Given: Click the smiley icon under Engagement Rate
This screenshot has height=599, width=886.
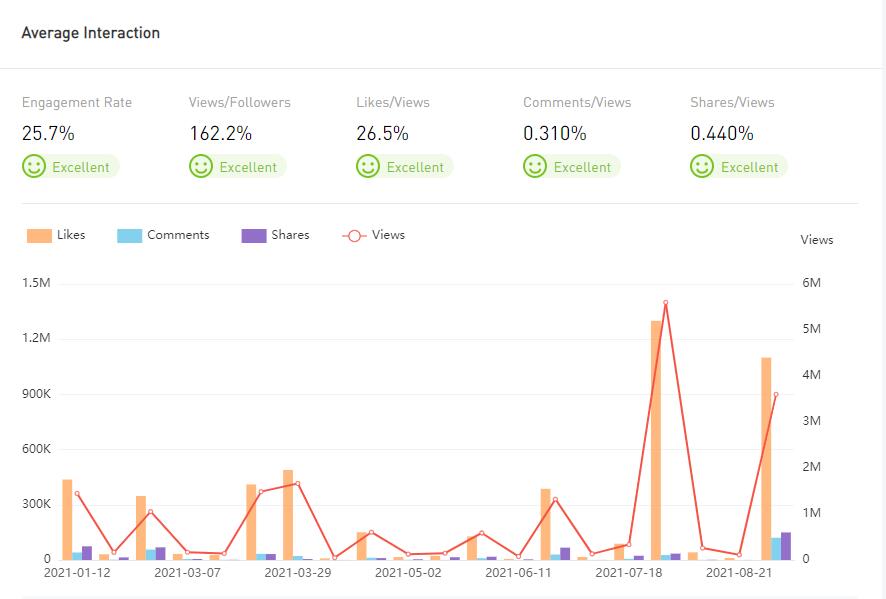Looking at the screenshot, I should click(34, 166).
